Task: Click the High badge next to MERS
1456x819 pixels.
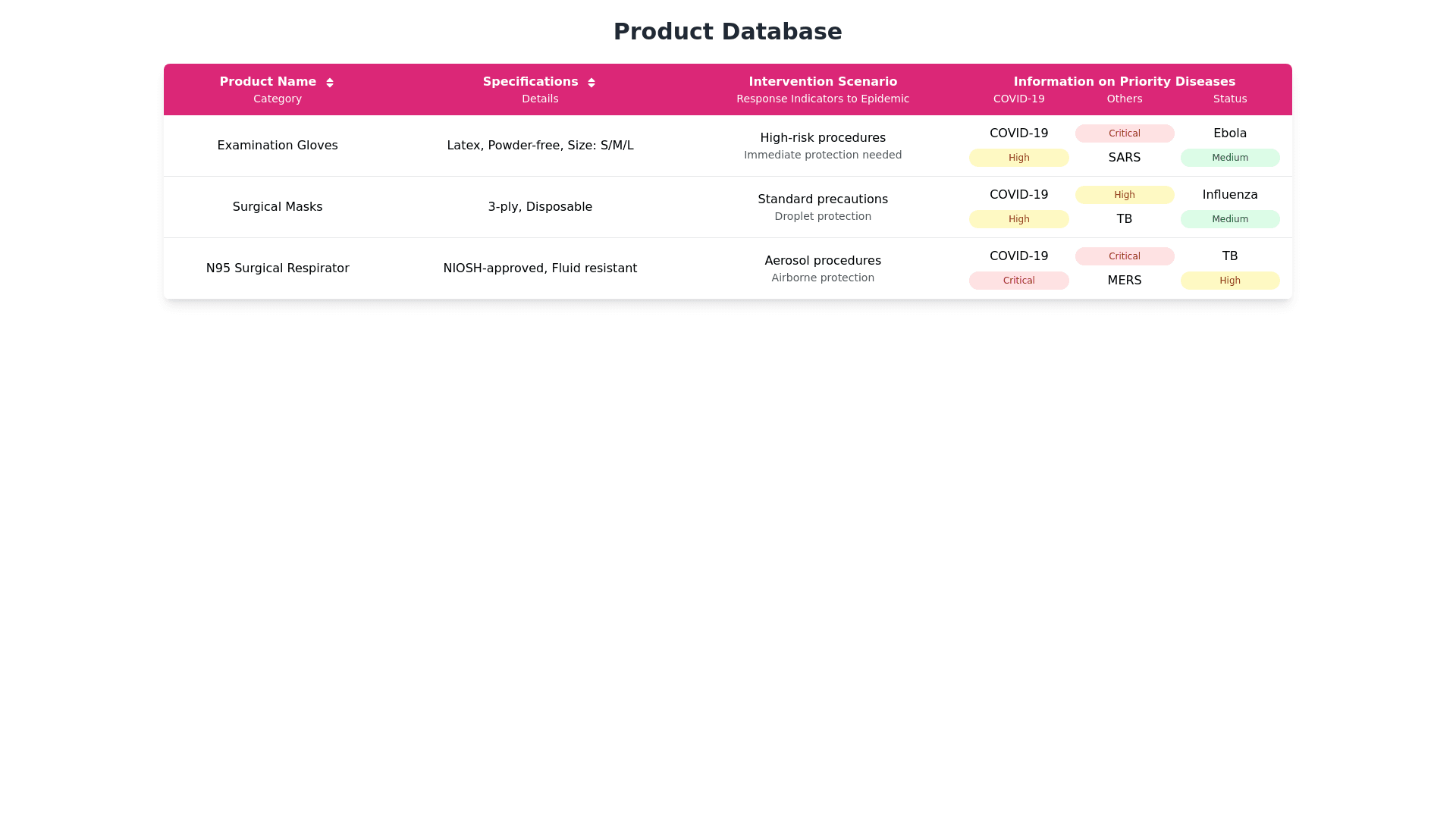Action: pos(1229,281)
